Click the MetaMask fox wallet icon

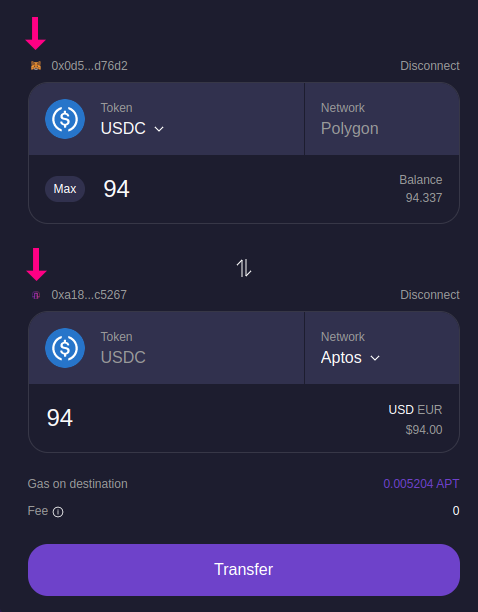coord(36,66)
